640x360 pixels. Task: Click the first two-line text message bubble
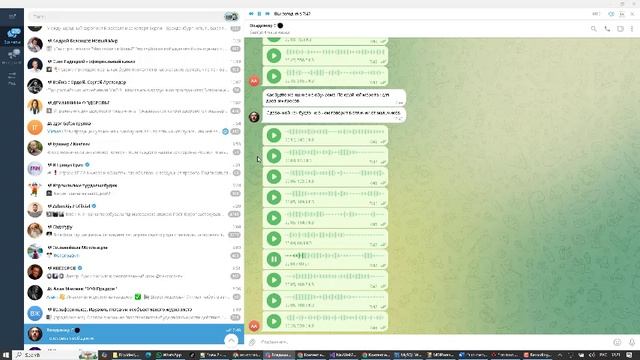[x=334, y=98]
